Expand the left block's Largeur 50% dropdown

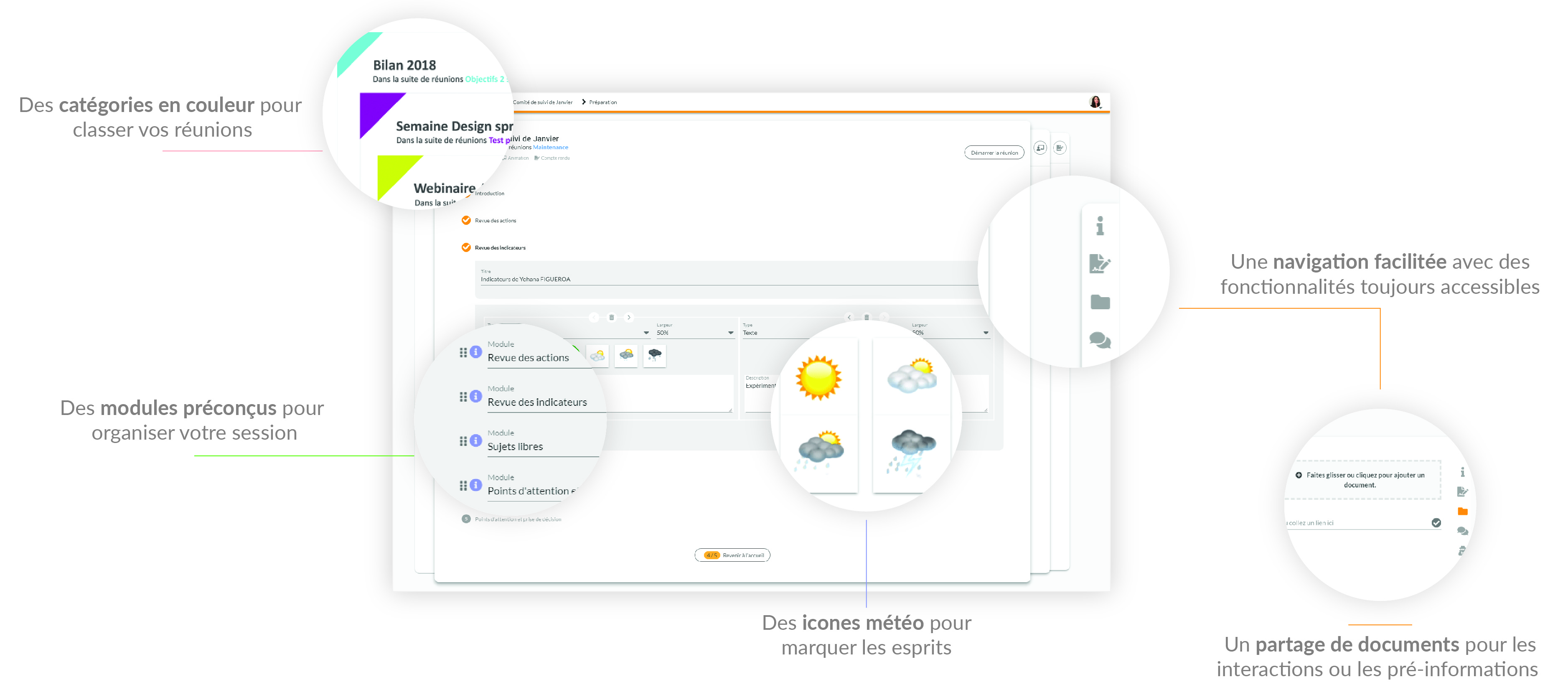[x=695, y=333]
